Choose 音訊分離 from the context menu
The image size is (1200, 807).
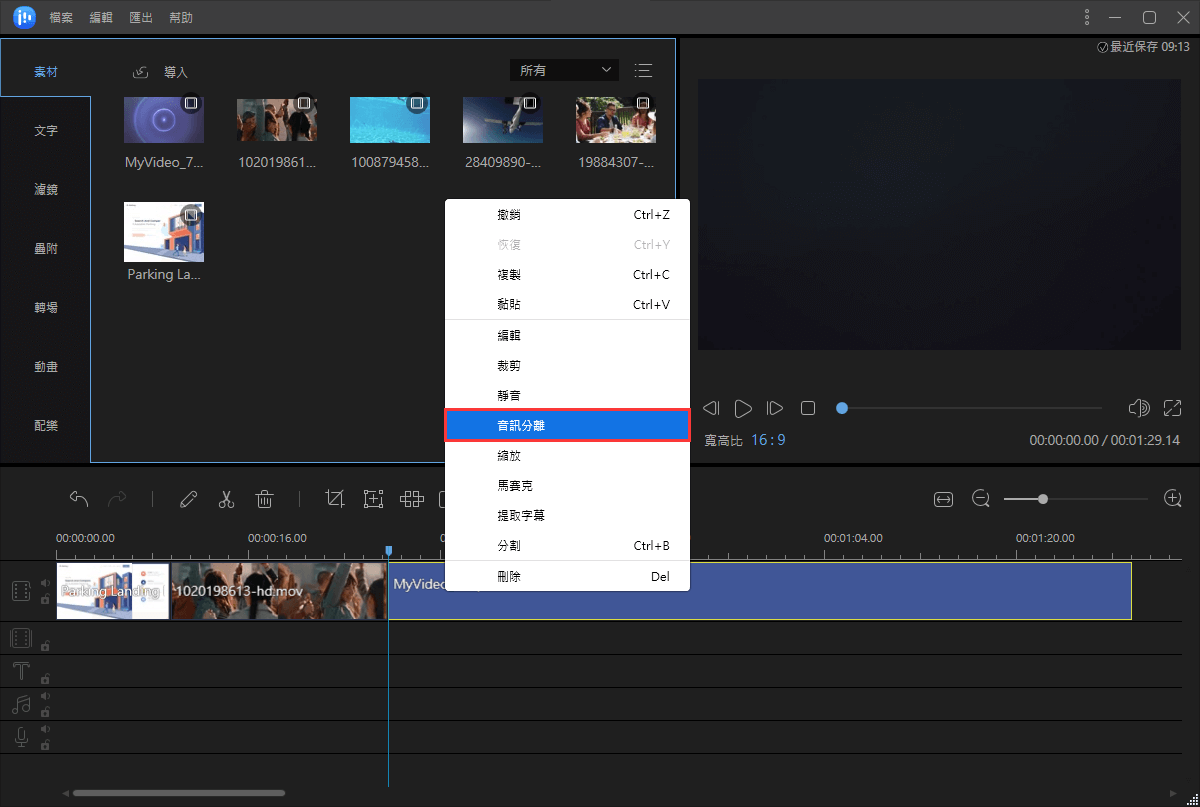[x=567, y=425]
